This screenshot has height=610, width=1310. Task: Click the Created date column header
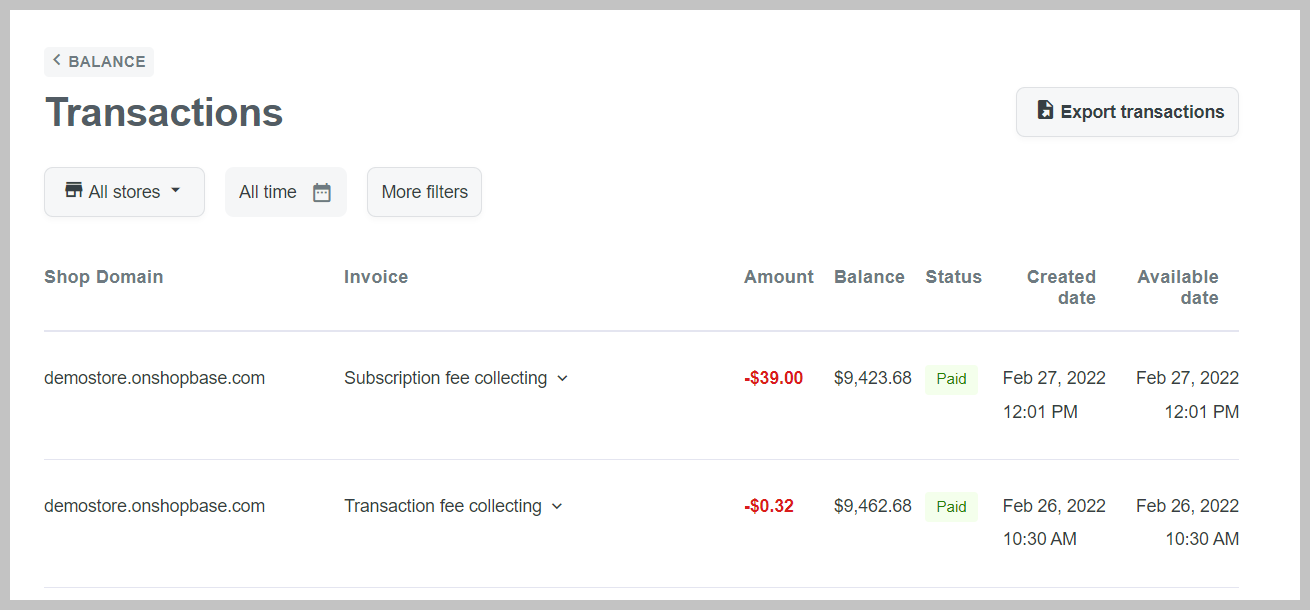point(1061,287)
